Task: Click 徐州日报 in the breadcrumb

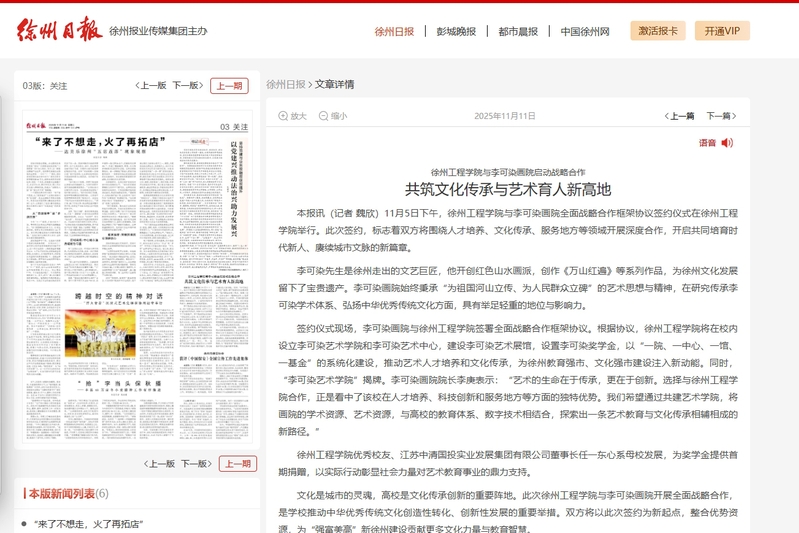Action: (286, 84)
